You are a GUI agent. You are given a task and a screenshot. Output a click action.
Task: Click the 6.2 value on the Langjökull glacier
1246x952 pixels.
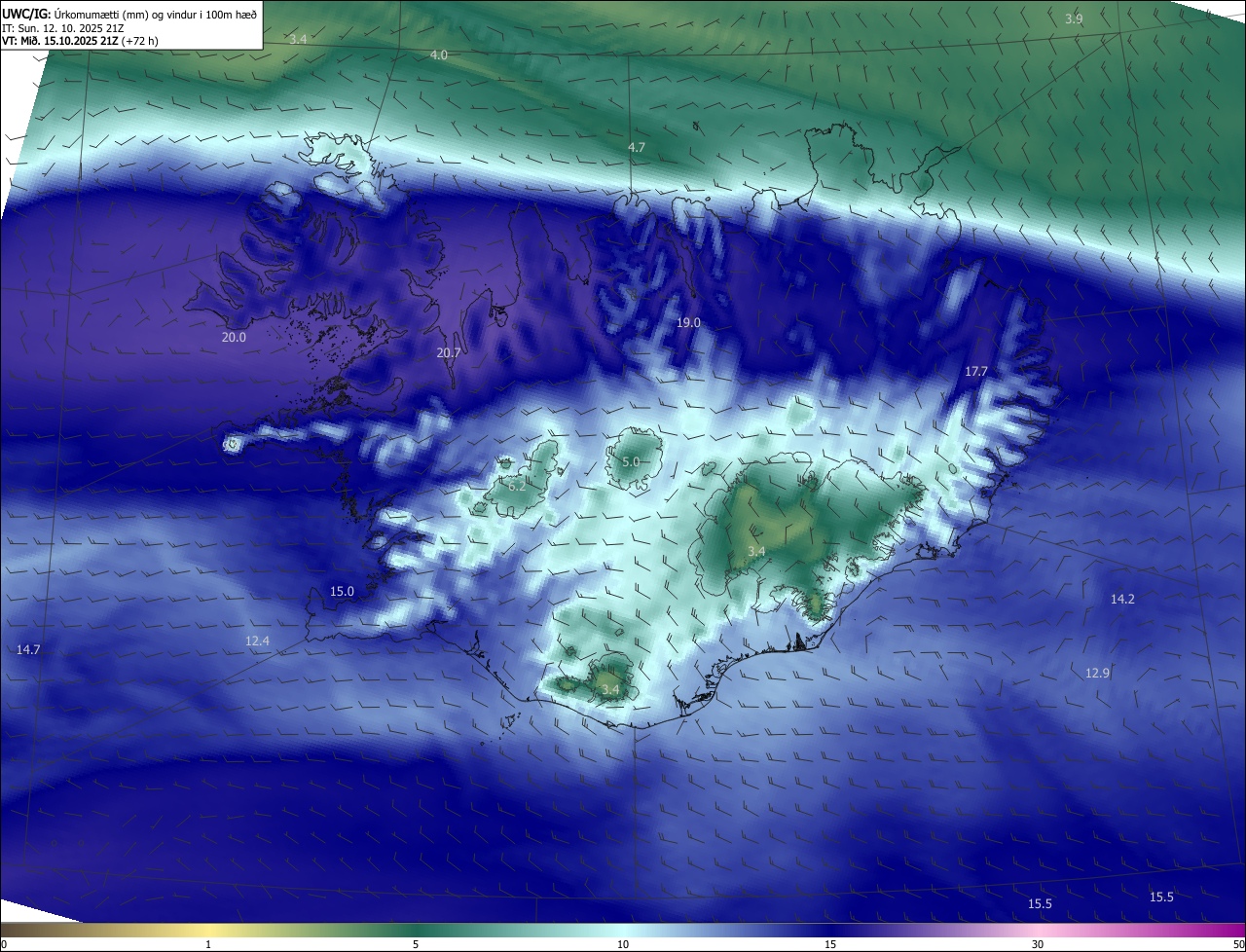pyautogui.click(x=516, y=486)
